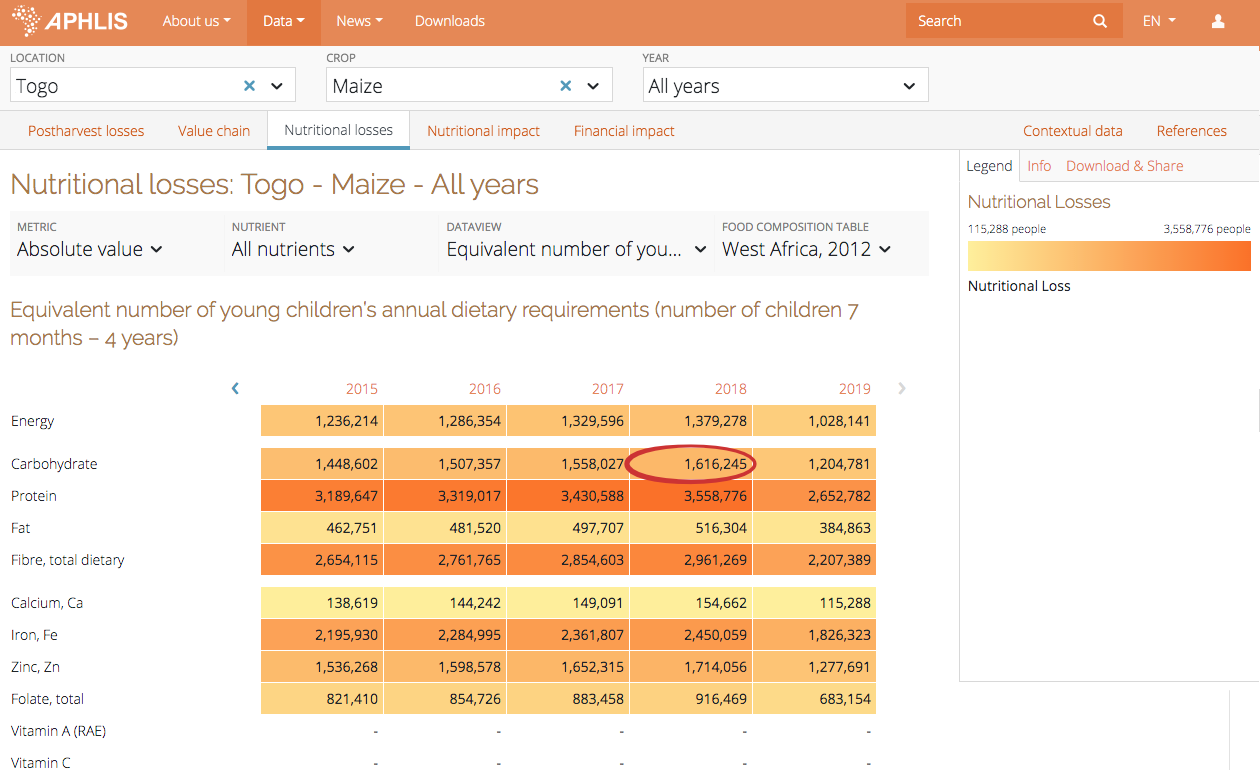Open the Food Composition Table dropdown

(x=807, y=249)
